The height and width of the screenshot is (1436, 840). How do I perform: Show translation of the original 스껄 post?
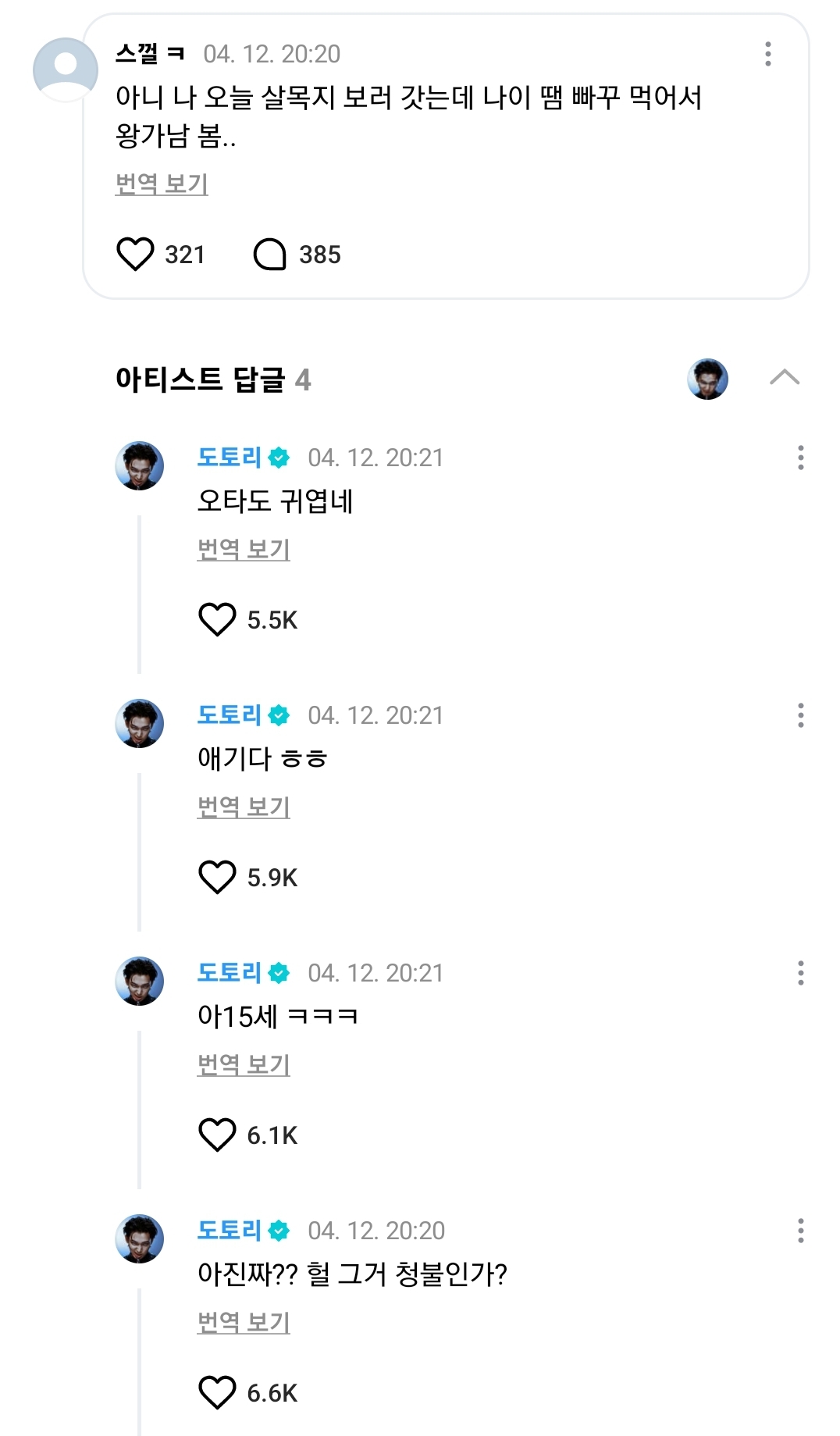coord(162,184)
